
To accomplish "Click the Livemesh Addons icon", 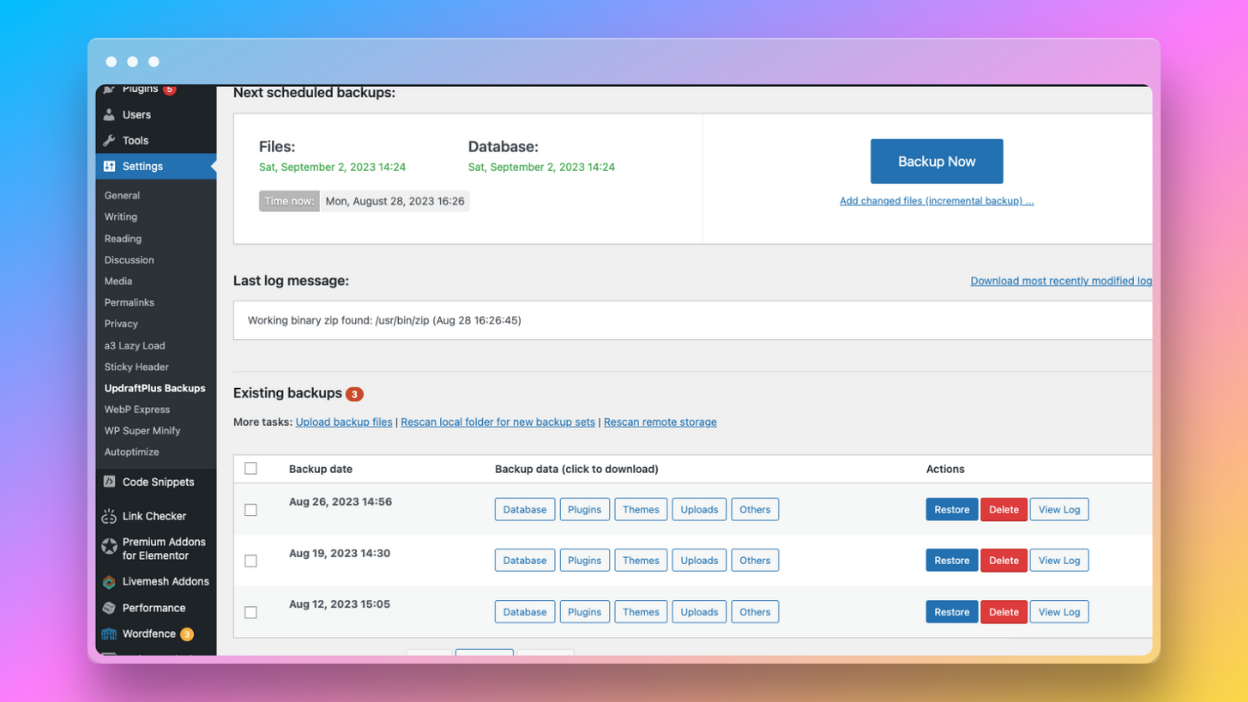I will tap(110, 581).
